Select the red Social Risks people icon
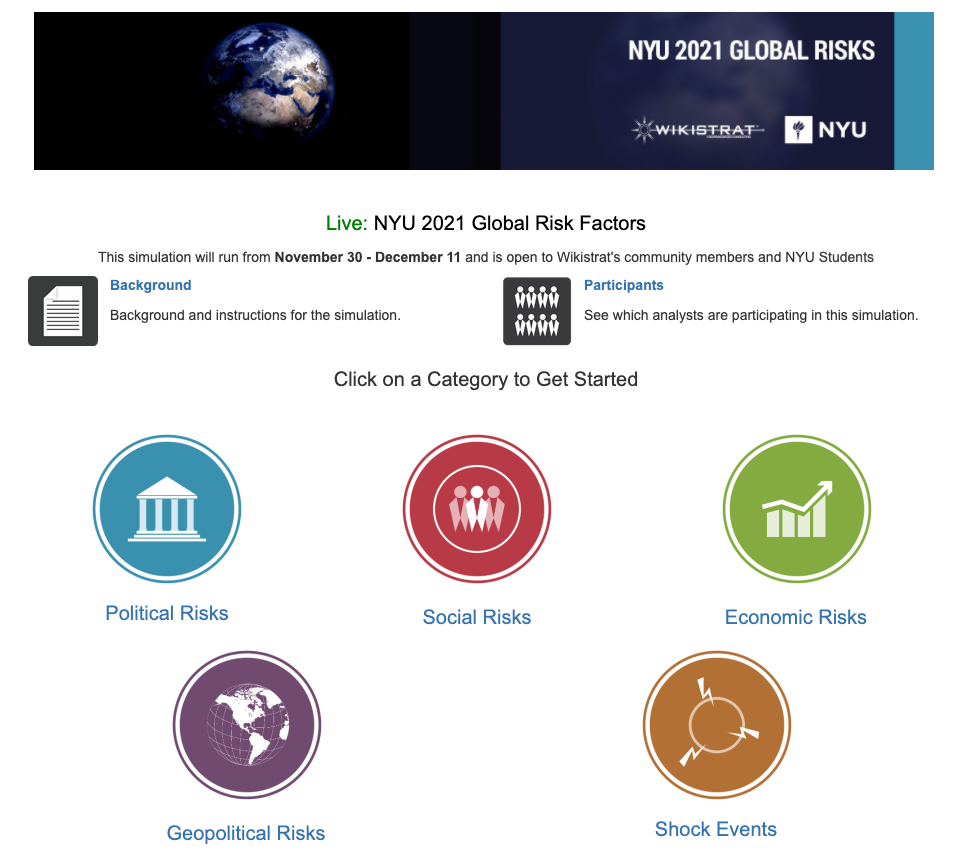958x854 pixels. point(477,509)
